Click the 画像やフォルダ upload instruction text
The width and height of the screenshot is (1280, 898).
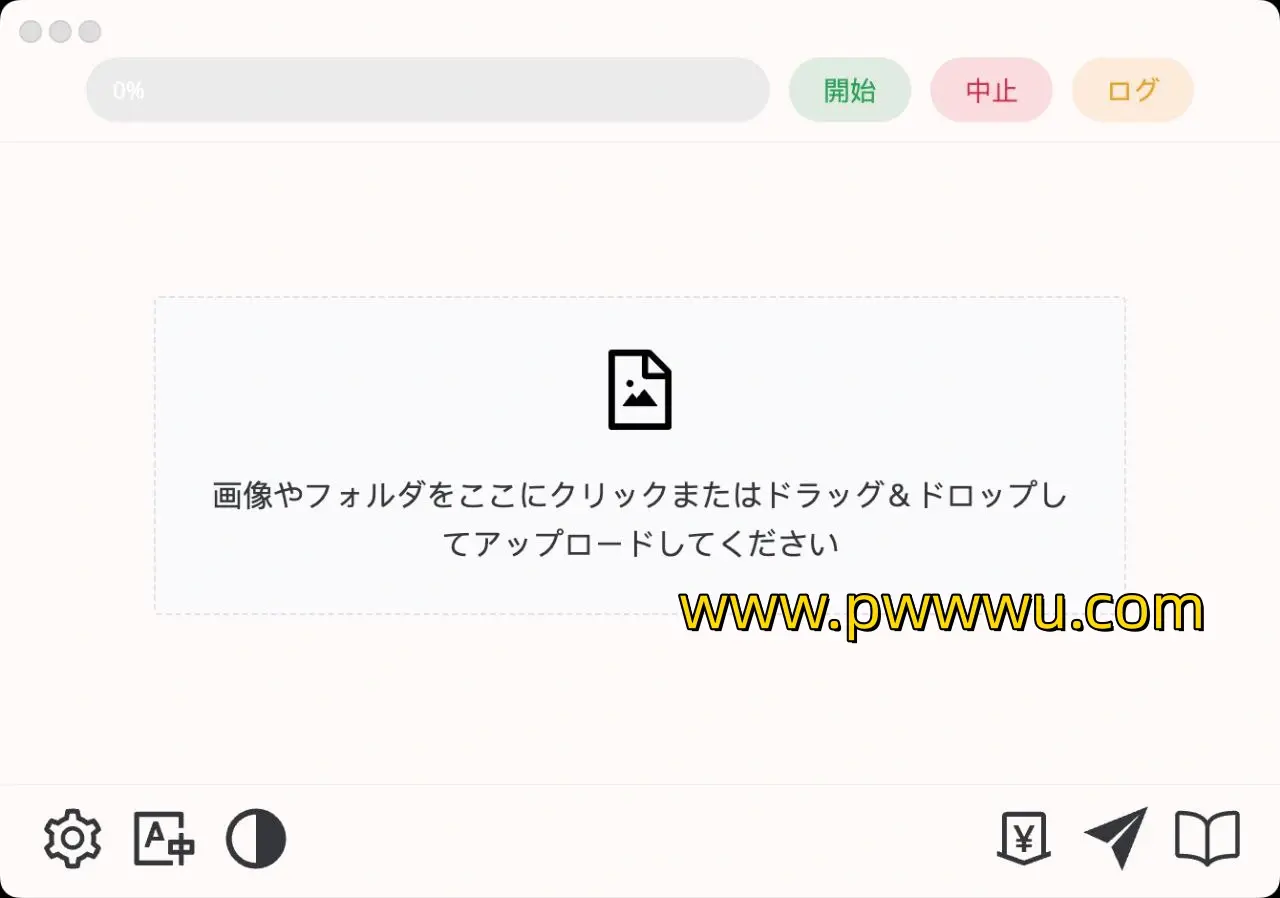point(640,495)
